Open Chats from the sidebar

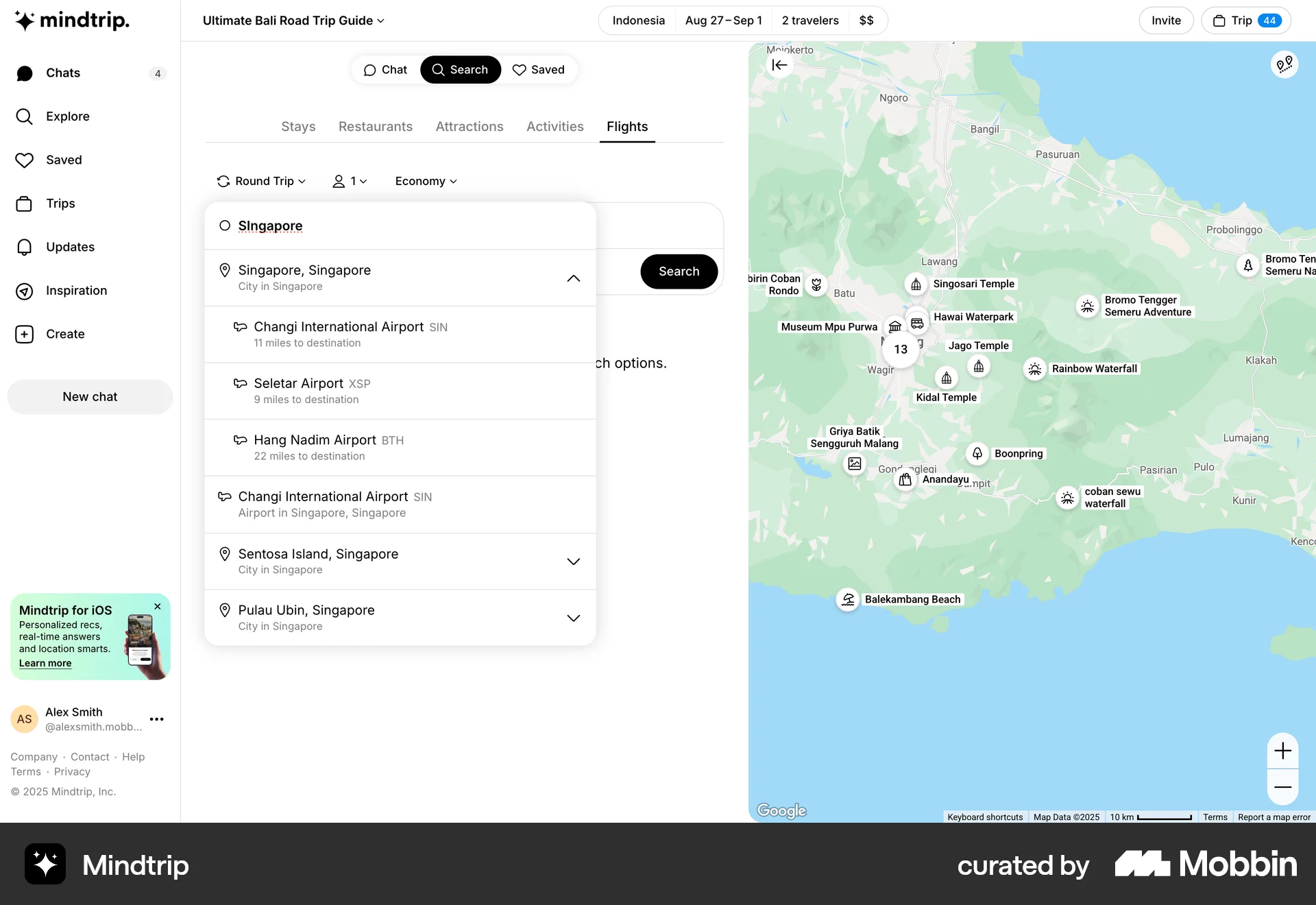coord(63,73)
